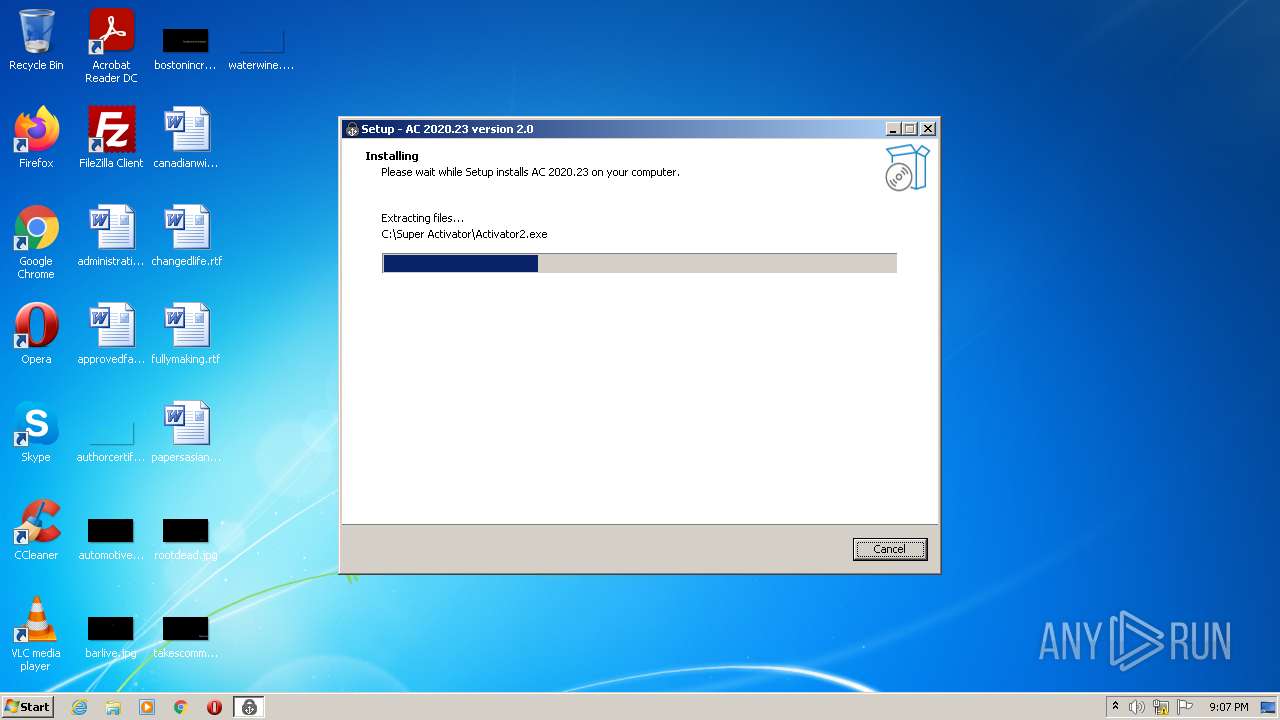Show hidden tray icons arrow
The image size is (1280, 720).
click(1115, 707)
